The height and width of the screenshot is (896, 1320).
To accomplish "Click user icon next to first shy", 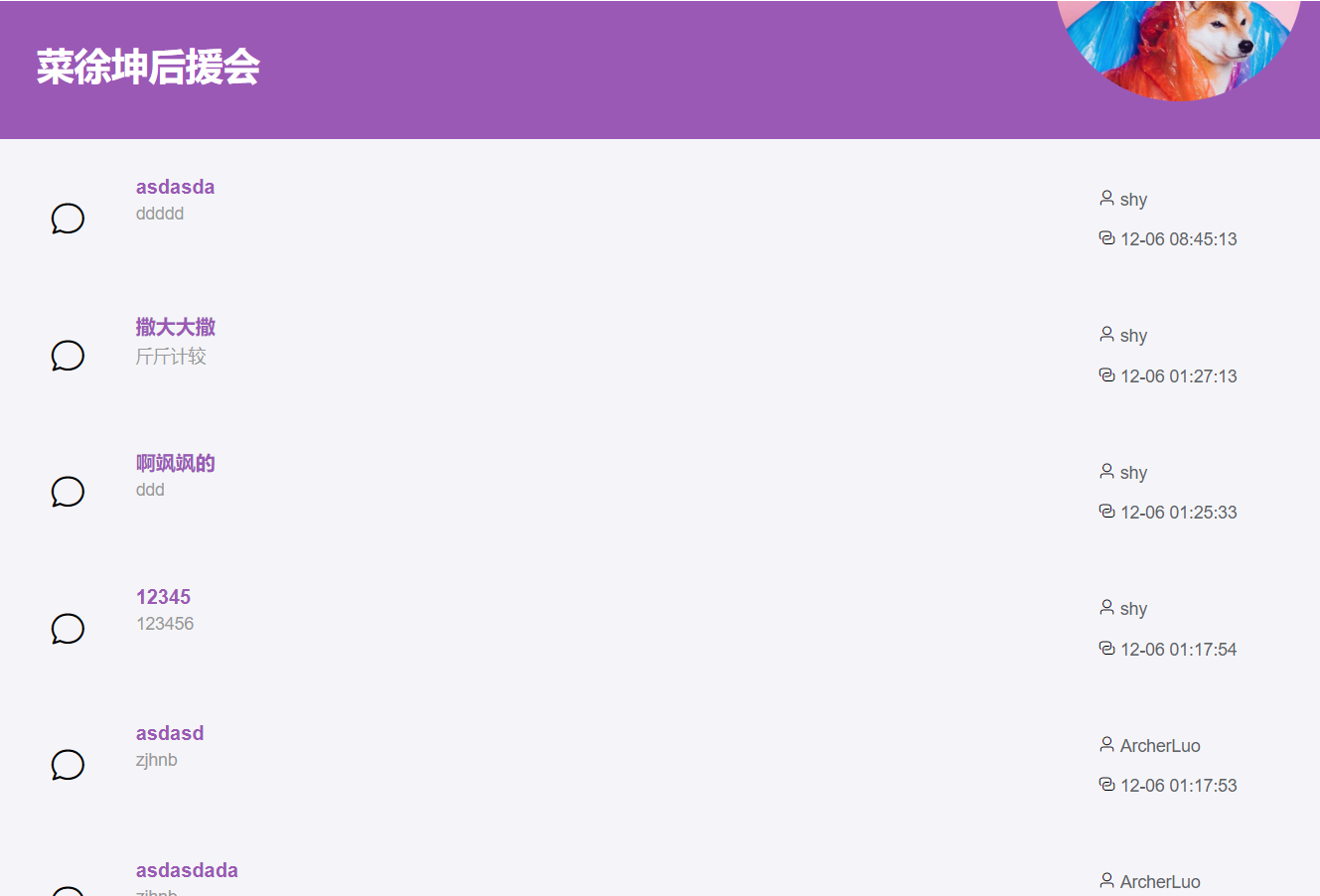I will pyautogui.click(x=1106, y=199).
